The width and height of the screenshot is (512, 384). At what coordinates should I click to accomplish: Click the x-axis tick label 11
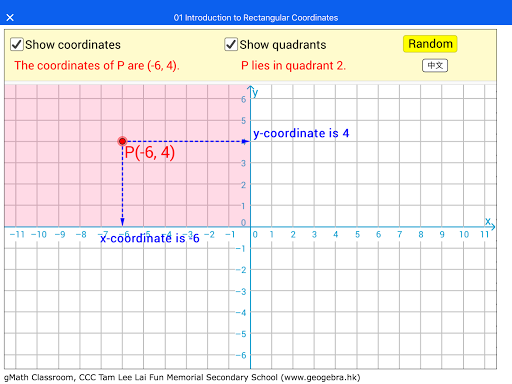(x=485, y=235)
